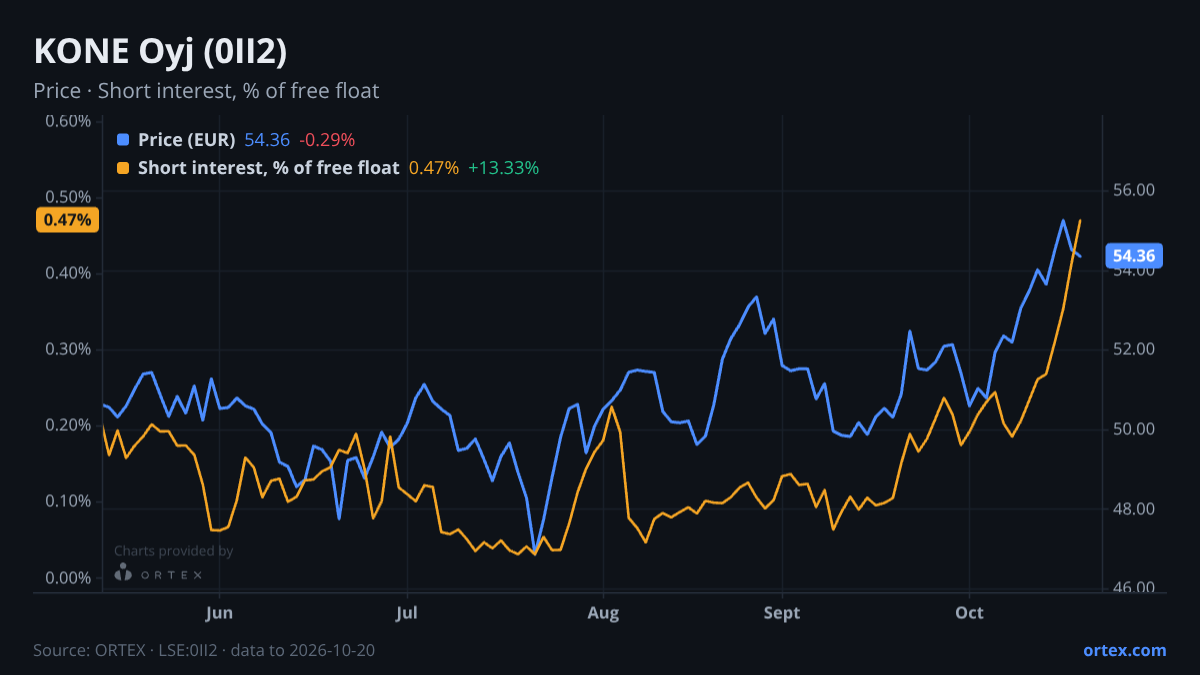
Task: Click the 56.00 right axis label
Action: point(1134,190)
